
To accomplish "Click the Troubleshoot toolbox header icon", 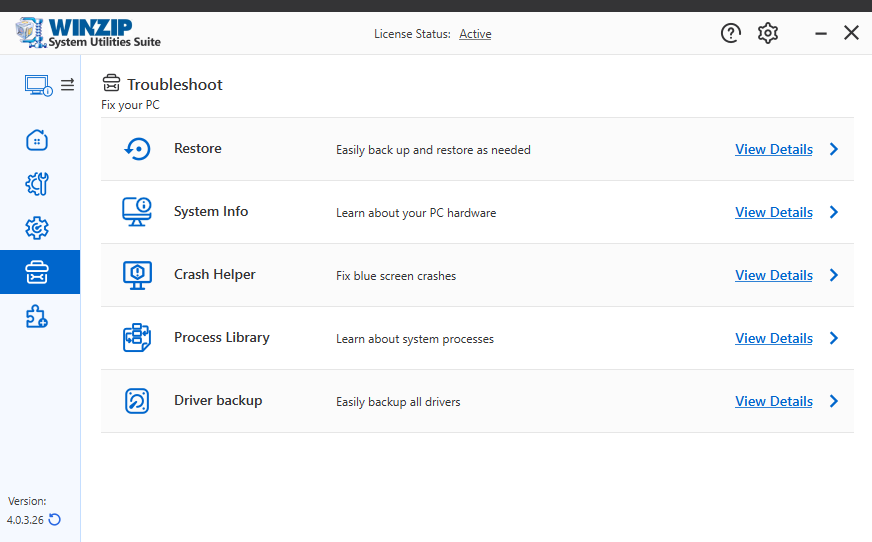I will pyautogui.click(x=111, y=83).
